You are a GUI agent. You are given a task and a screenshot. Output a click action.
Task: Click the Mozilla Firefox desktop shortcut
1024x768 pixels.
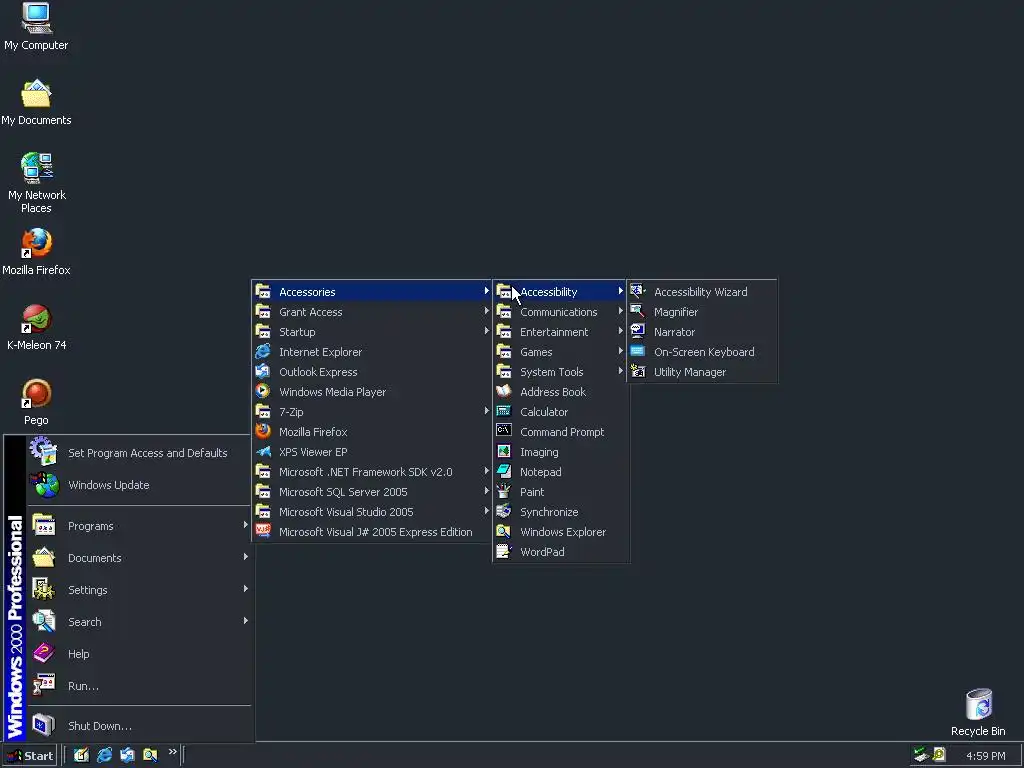pos(36,252)
